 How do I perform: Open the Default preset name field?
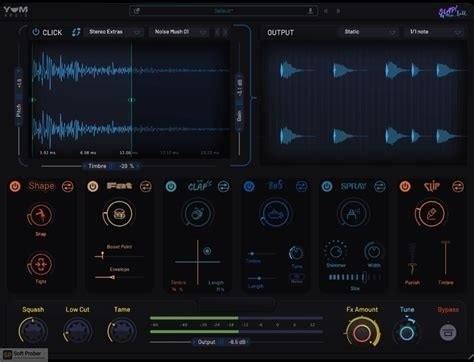(223, 11)
